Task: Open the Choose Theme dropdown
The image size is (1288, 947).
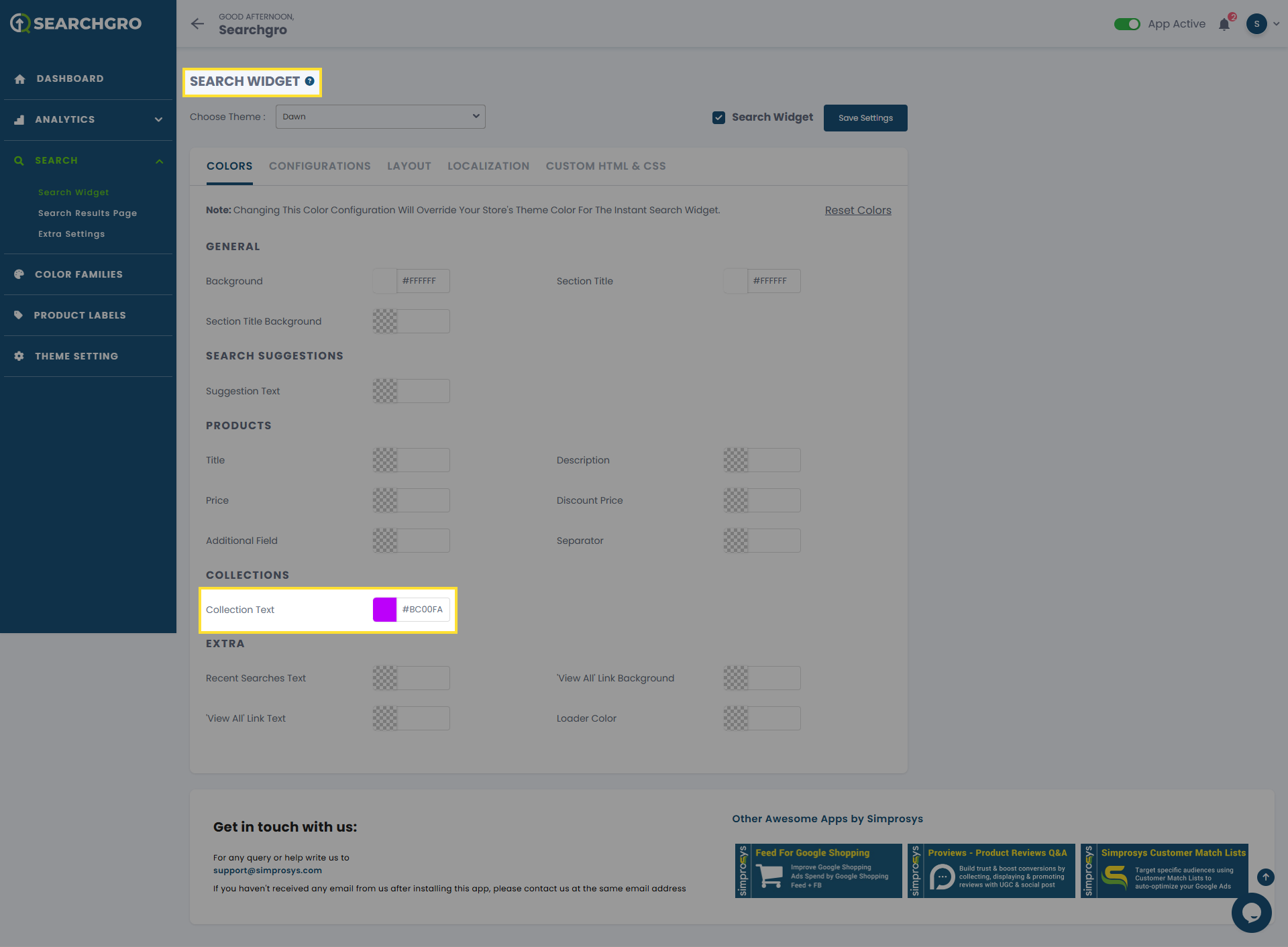Action: pyautogui.click(x=380, y=117)
